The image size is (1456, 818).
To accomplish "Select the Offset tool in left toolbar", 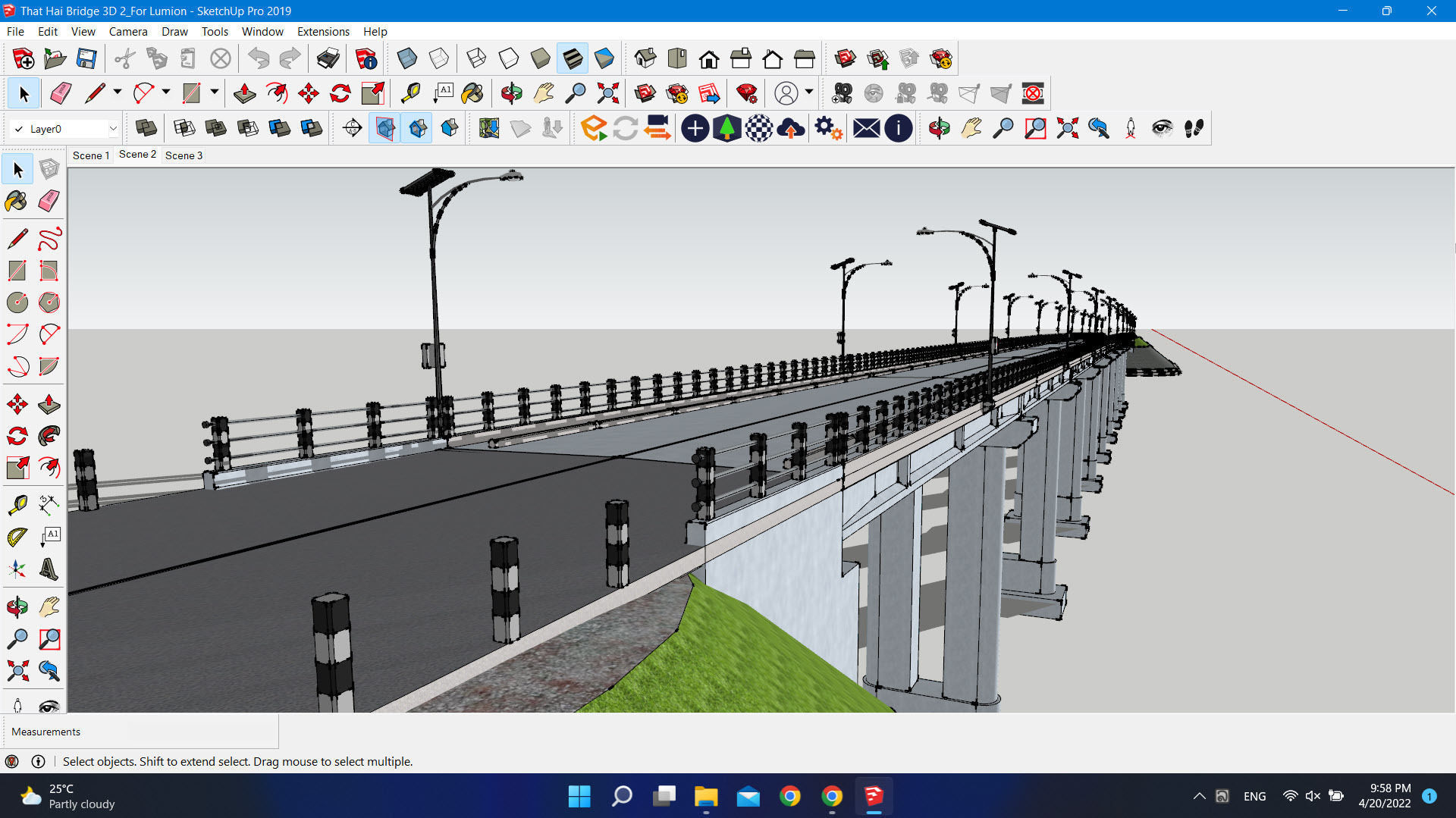I will 49,468.
